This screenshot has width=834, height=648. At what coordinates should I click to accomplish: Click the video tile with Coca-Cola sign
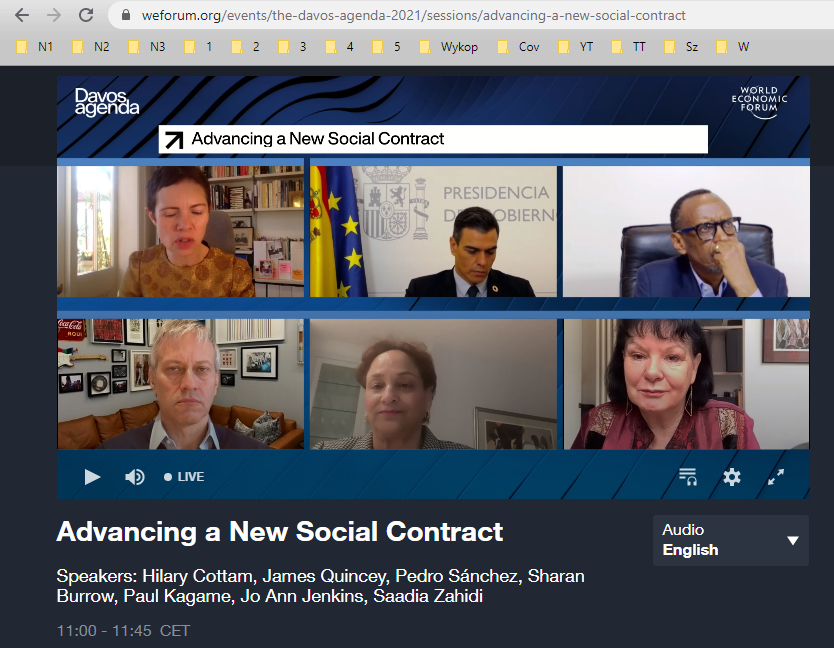pyautogui.click(x=180, y=384)
